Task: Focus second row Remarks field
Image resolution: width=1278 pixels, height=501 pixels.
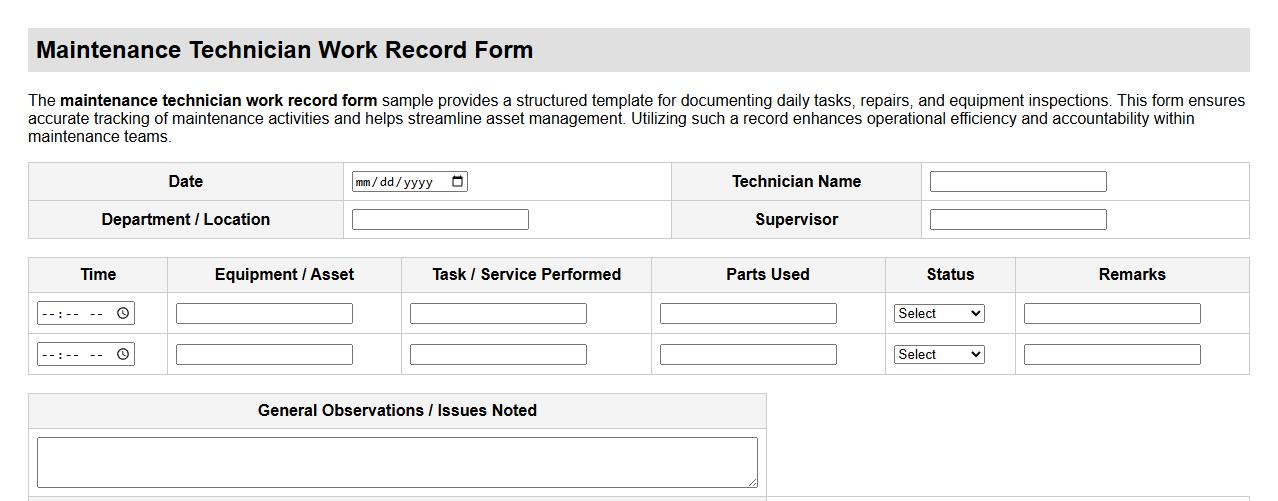Action: (x=1112, y=354)
